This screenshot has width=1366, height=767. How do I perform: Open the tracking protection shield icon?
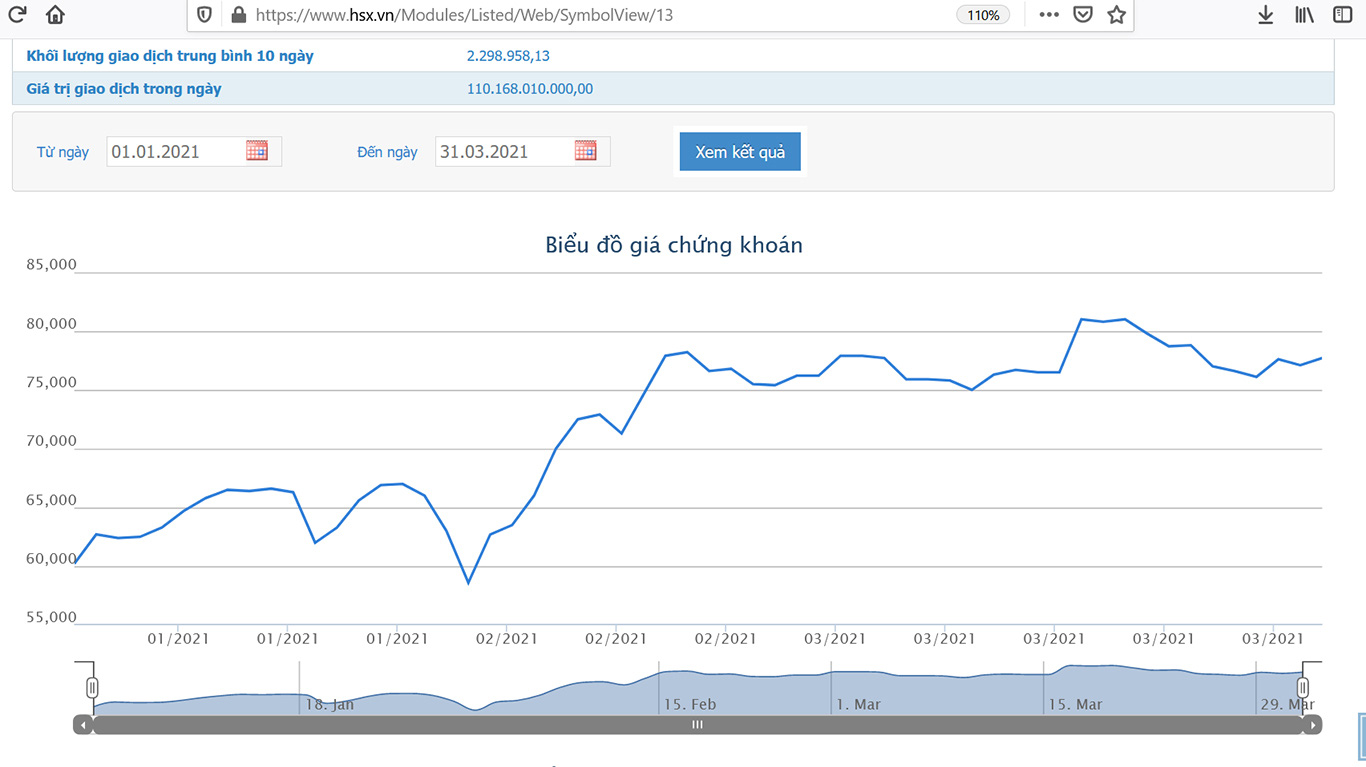pos(204,15)
